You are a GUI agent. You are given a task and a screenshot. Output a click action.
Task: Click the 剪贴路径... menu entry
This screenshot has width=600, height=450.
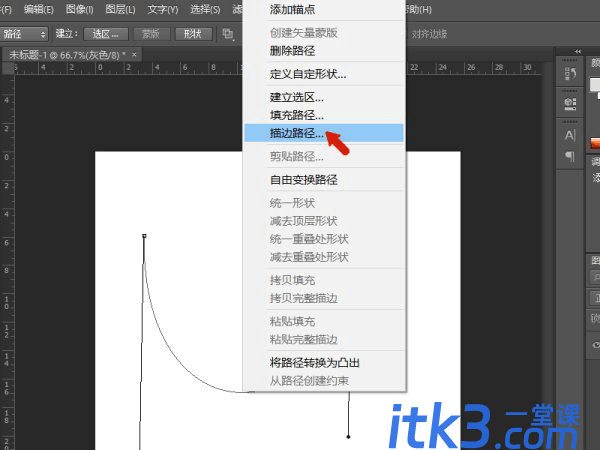(324, 156)
